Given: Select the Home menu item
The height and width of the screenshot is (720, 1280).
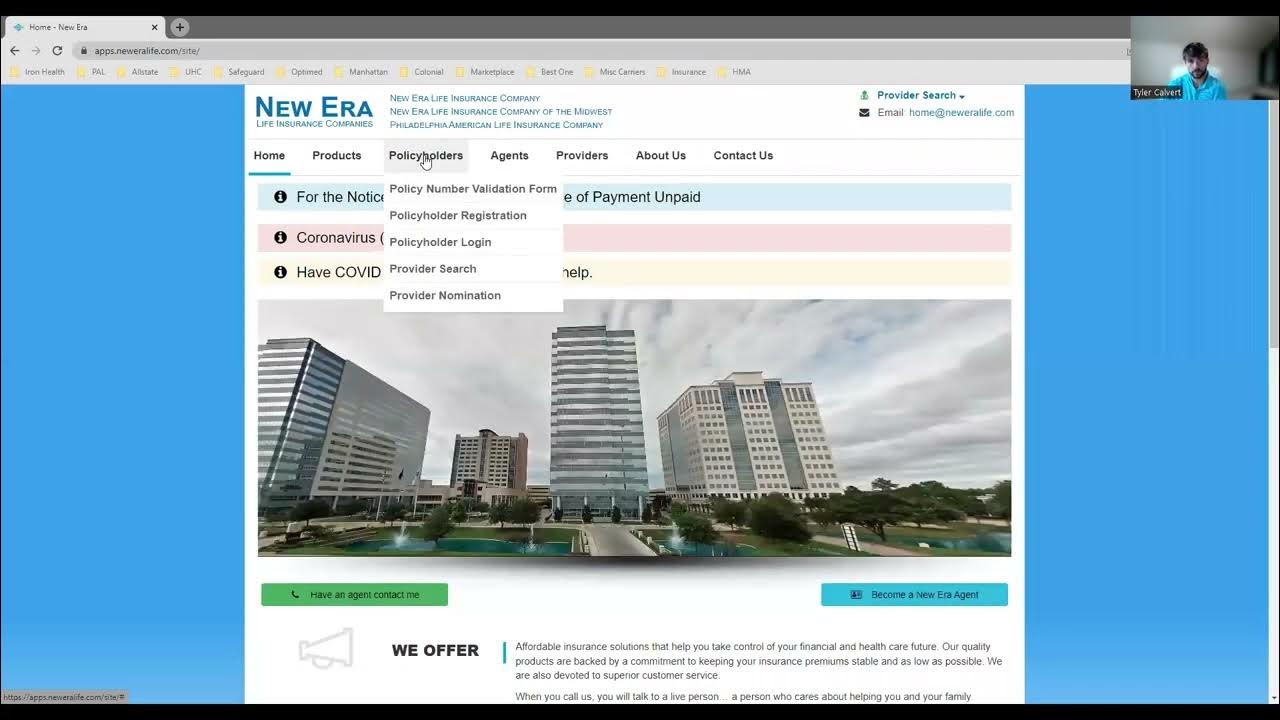Looking at the screenshot, I should 269,156.
